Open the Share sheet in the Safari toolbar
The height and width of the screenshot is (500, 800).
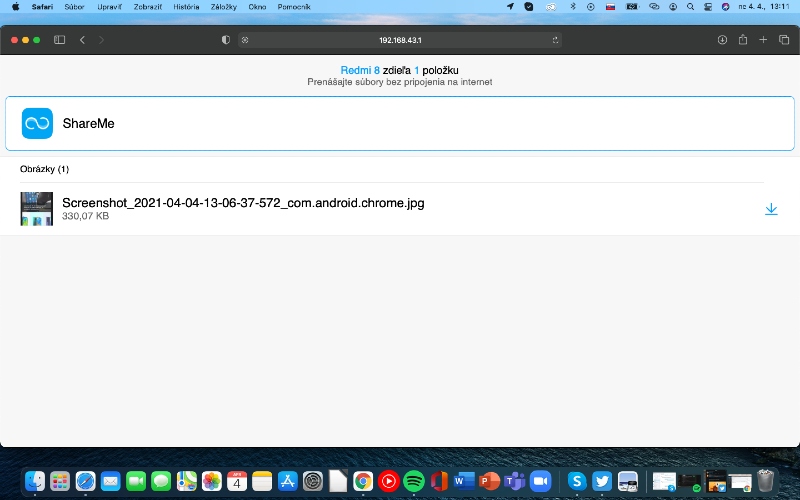743,40
